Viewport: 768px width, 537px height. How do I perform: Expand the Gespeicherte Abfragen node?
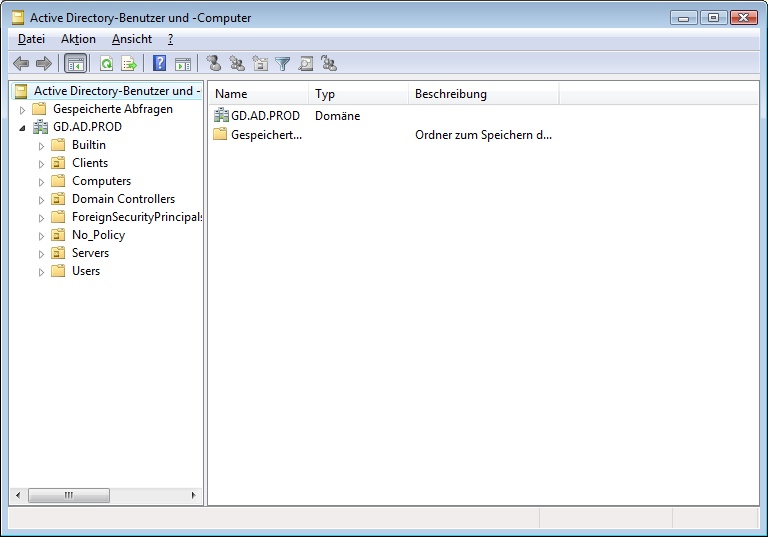(22, 110)
